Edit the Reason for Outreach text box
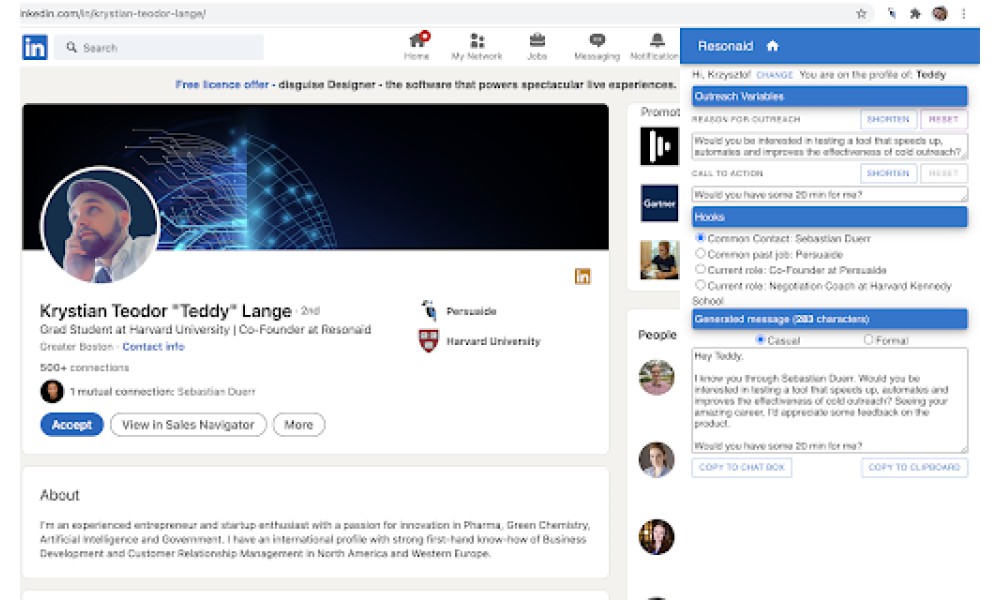1000x600 pixels. [x=830, y=146]
